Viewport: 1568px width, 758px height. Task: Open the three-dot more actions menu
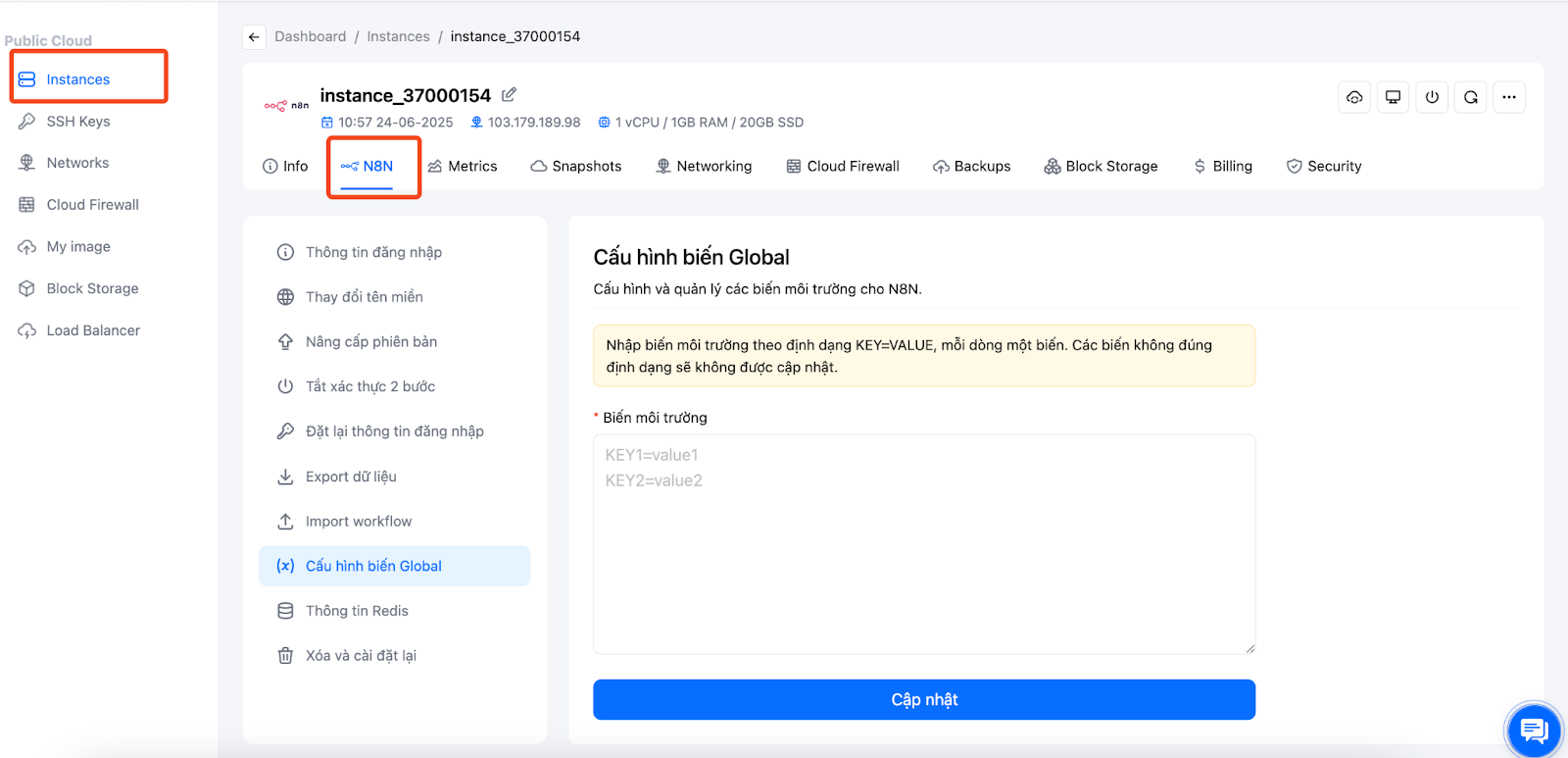(1509, 97)
